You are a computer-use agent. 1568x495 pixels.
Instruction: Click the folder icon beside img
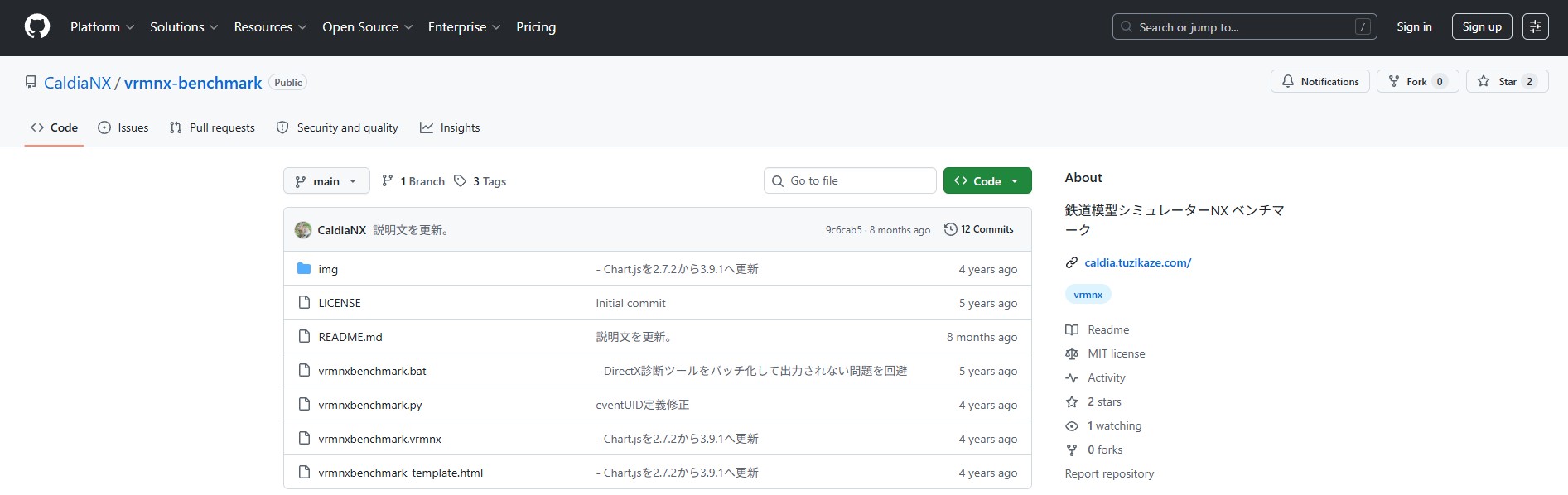[304, 268]
